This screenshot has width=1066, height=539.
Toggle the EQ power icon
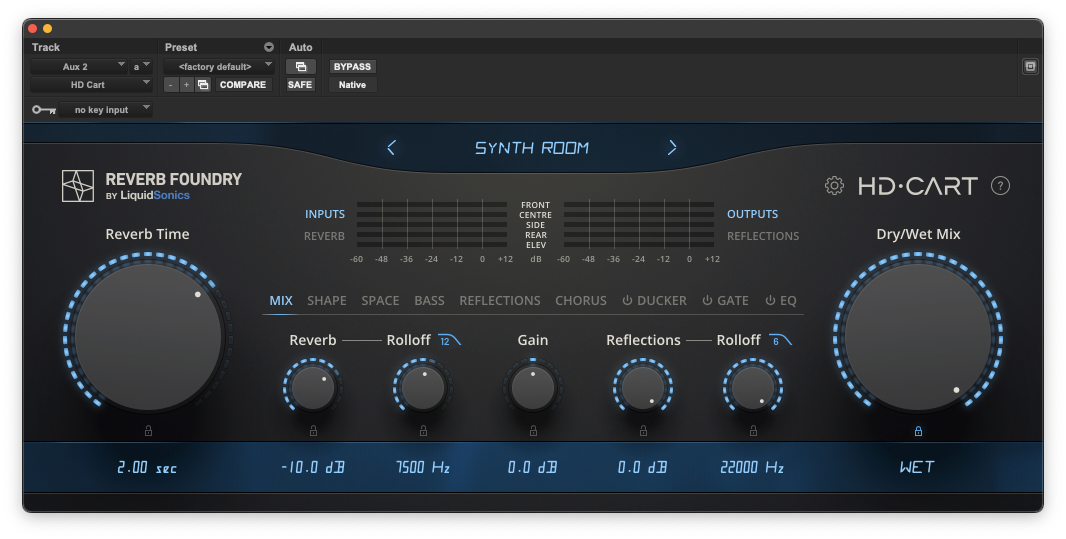point(770,300)
